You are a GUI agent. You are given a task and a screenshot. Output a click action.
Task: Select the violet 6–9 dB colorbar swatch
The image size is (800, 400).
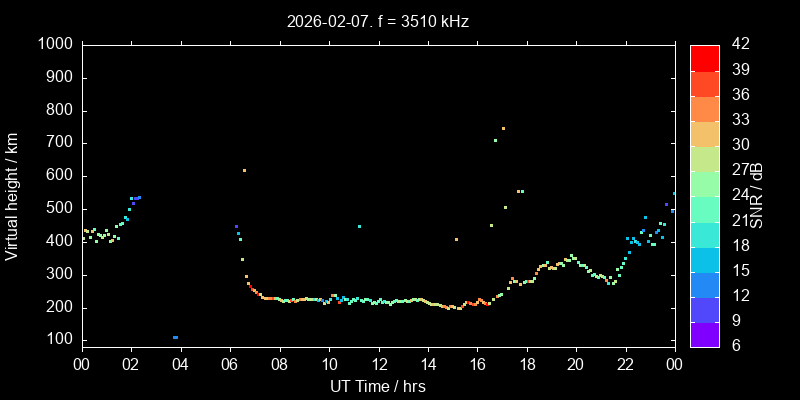tap(705, 333)
